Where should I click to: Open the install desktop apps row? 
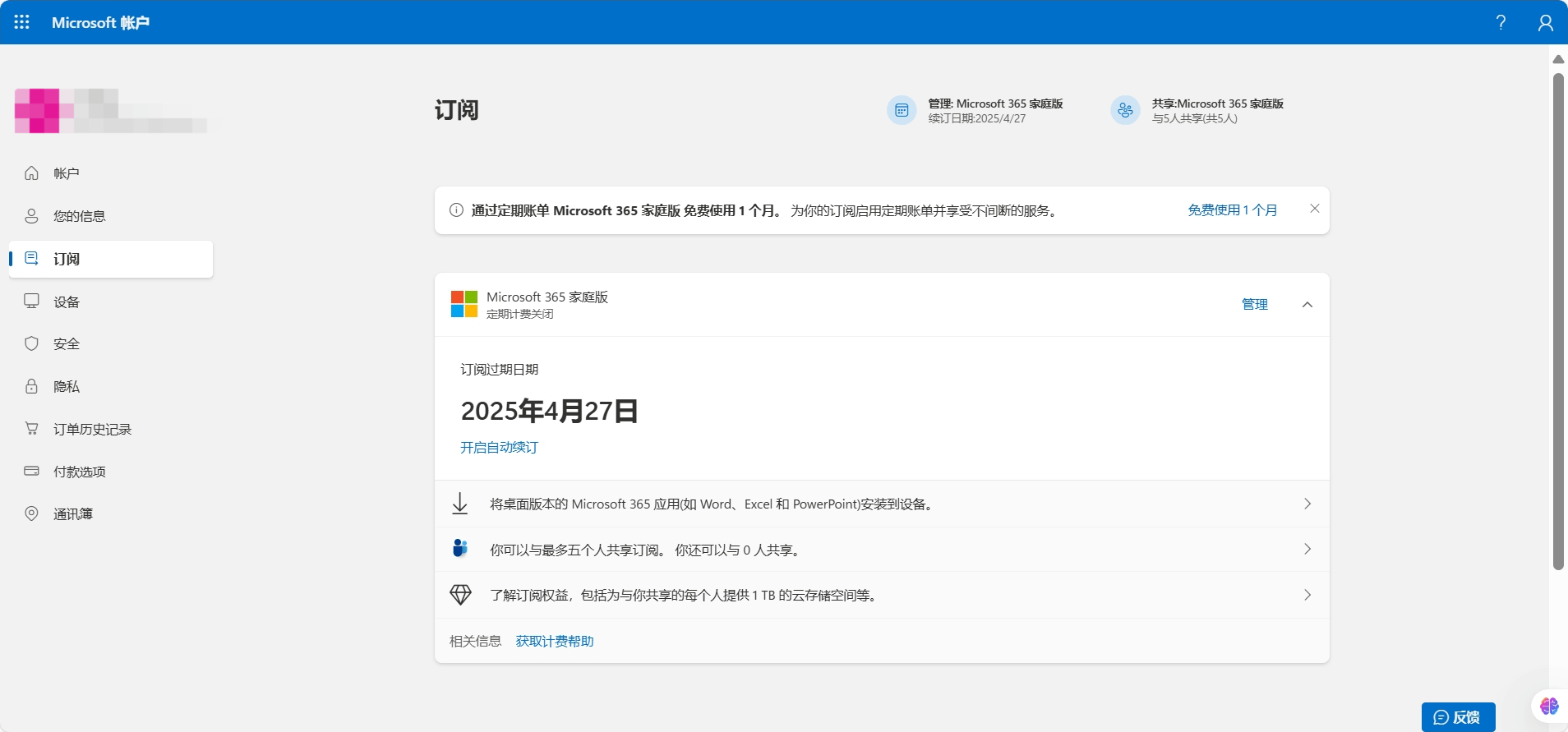coord(882,504)
